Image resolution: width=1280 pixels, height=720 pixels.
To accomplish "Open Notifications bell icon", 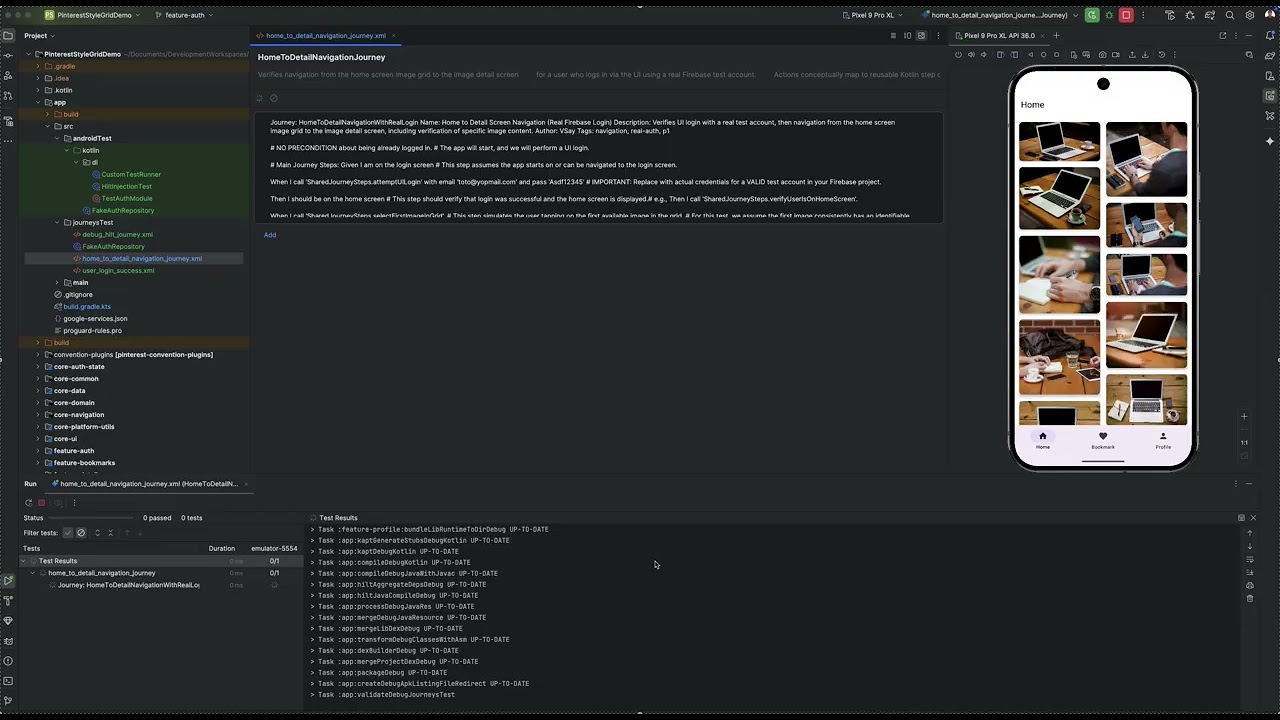I will (1270, 36).
